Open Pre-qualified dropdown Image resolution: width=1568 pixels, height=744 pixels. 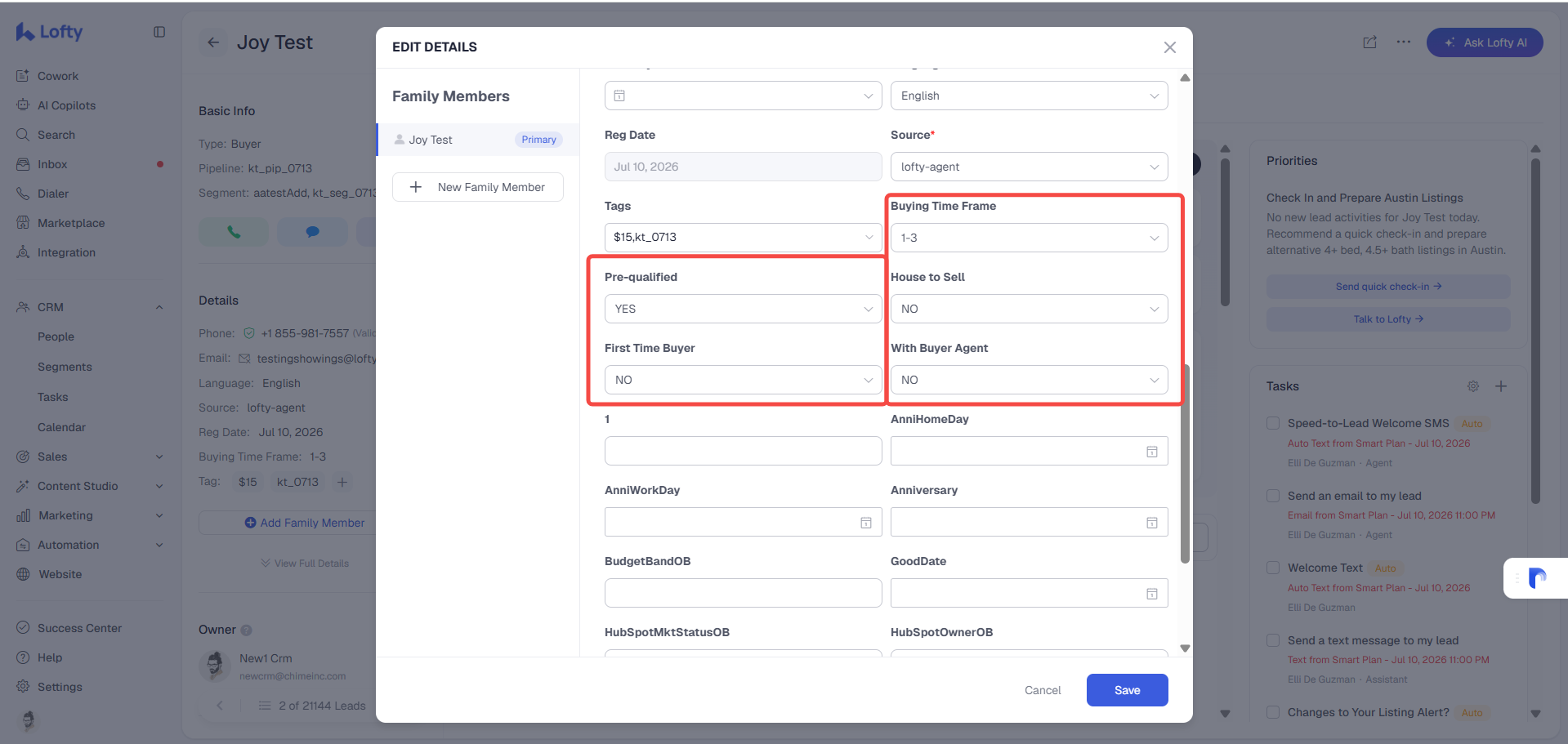click(x=743, y=309)
